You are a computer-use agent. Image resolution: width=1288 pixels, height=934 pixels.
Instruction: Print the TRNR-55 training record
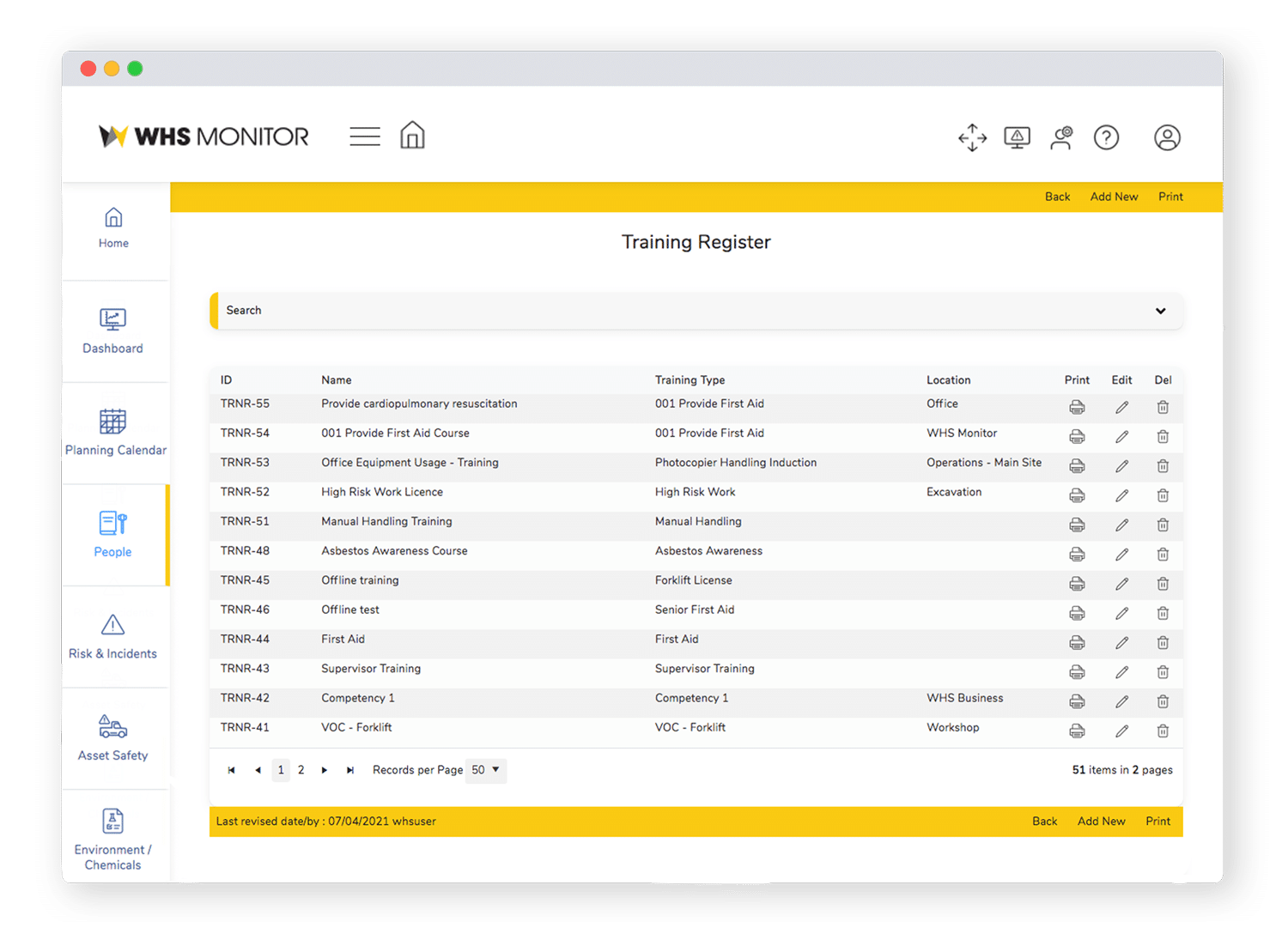pos(1077,407)
